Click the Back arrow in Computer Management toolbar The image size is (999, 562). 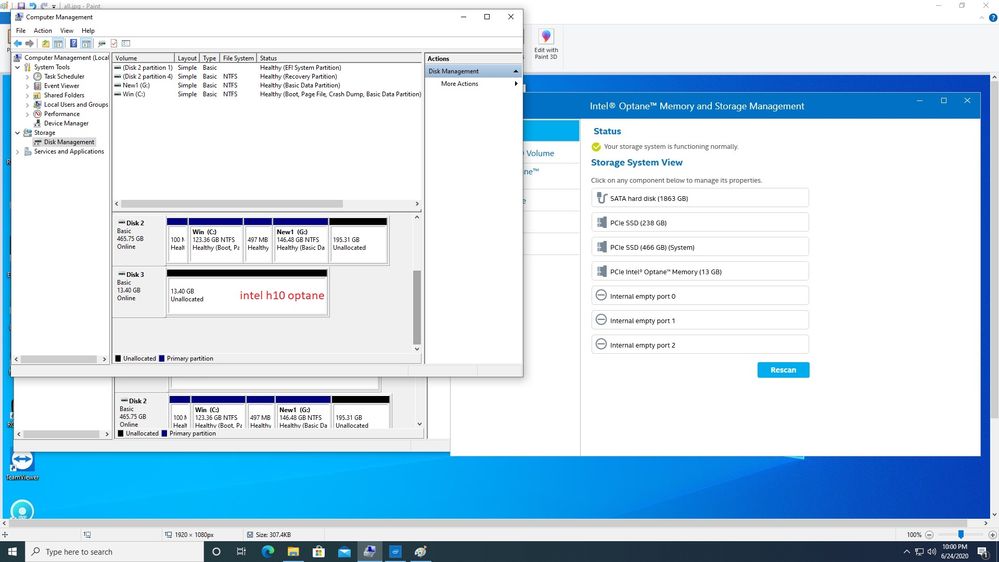(x=18, y=43)
